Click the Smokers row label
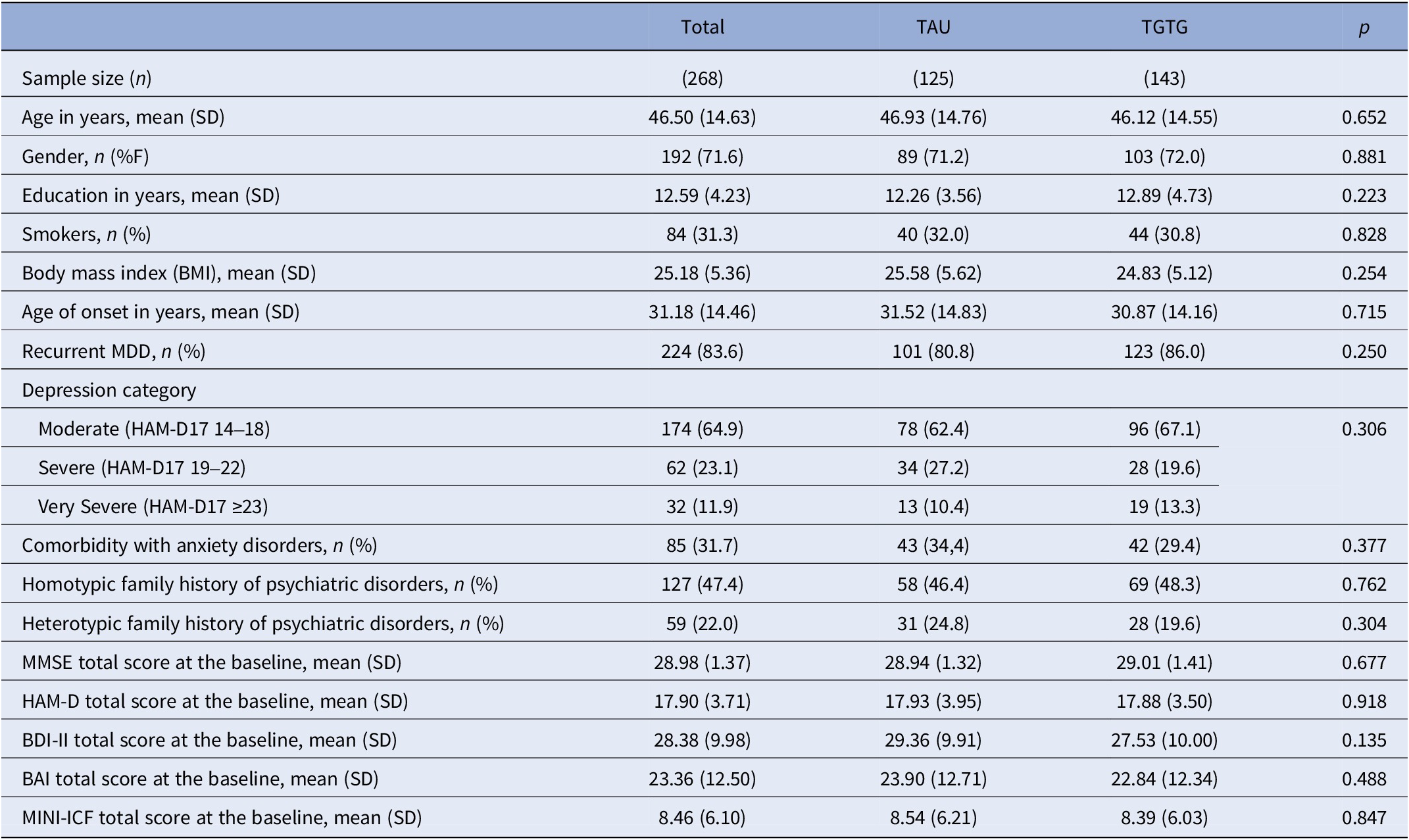 86,234
